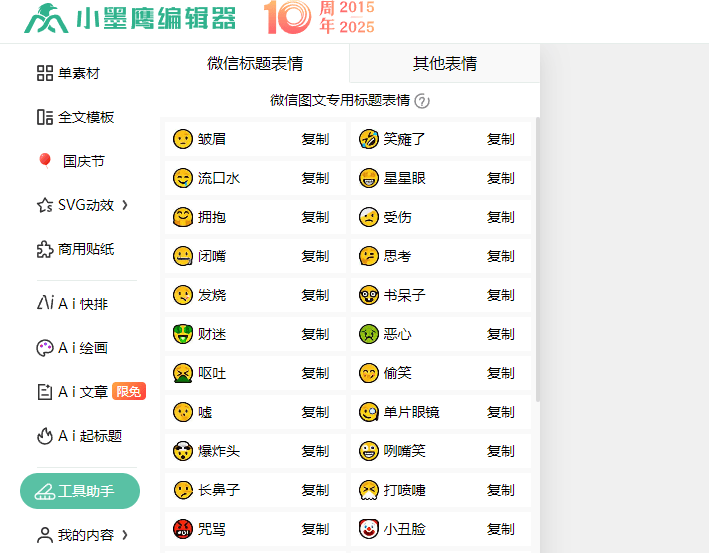Expand the SVG动效 submenu arrow
709x553 pixels.
[x=125, y=205]
